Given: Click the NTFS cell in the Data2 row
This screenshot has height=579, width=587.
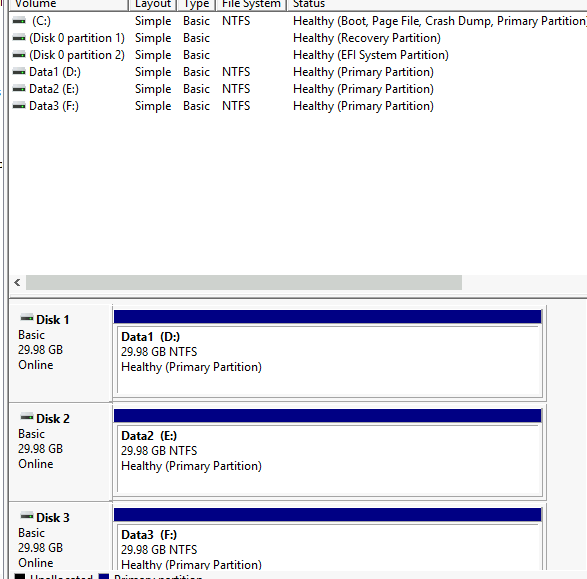Looking at the screenshot, I should 236,89.
